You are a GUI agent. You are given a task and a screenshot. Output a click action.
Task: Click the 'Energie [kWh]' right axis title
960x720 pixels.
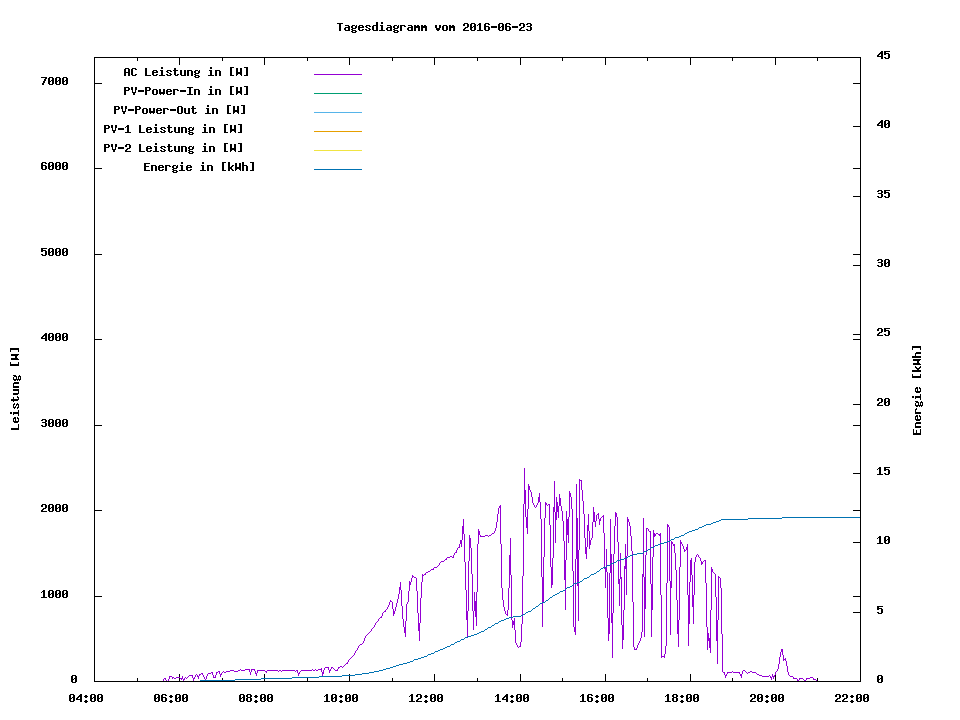917,390
